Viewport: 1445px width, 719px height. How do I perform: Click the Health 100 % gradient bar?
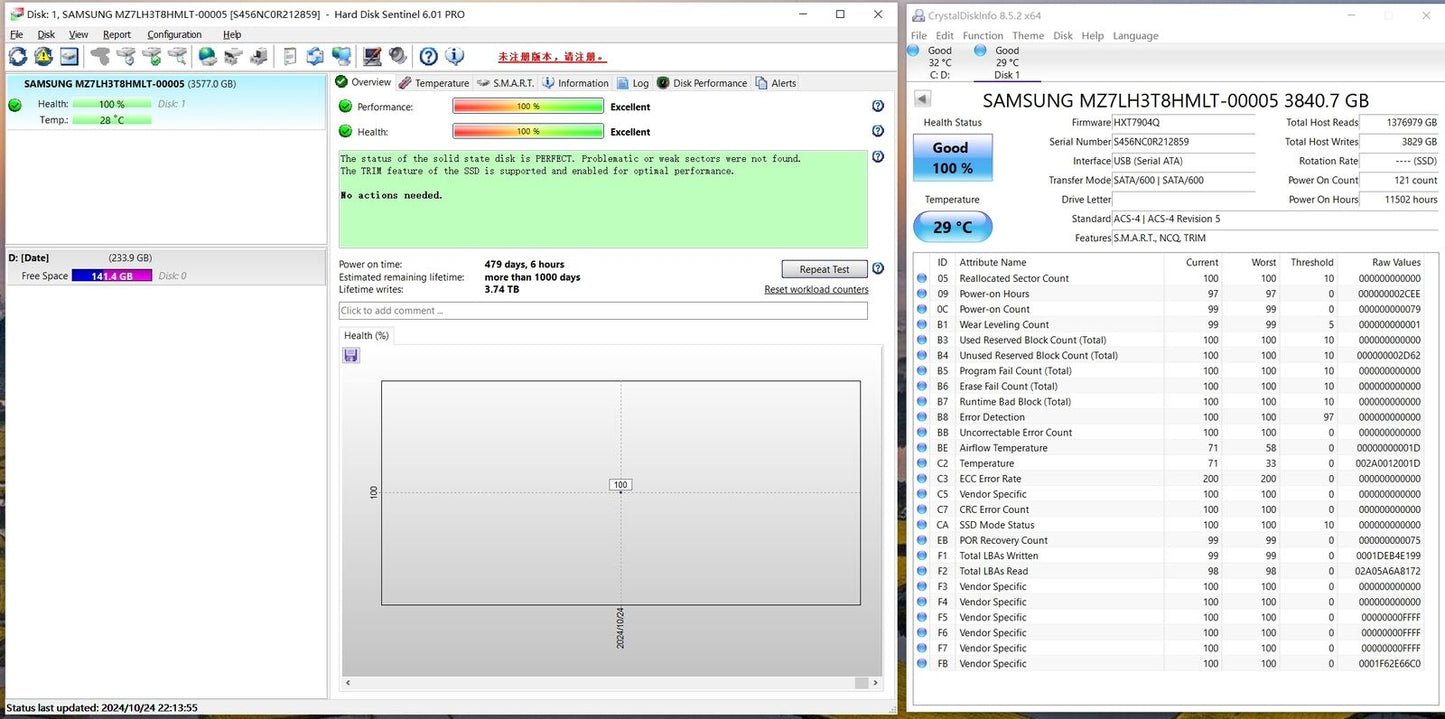[x=528, y=131]
